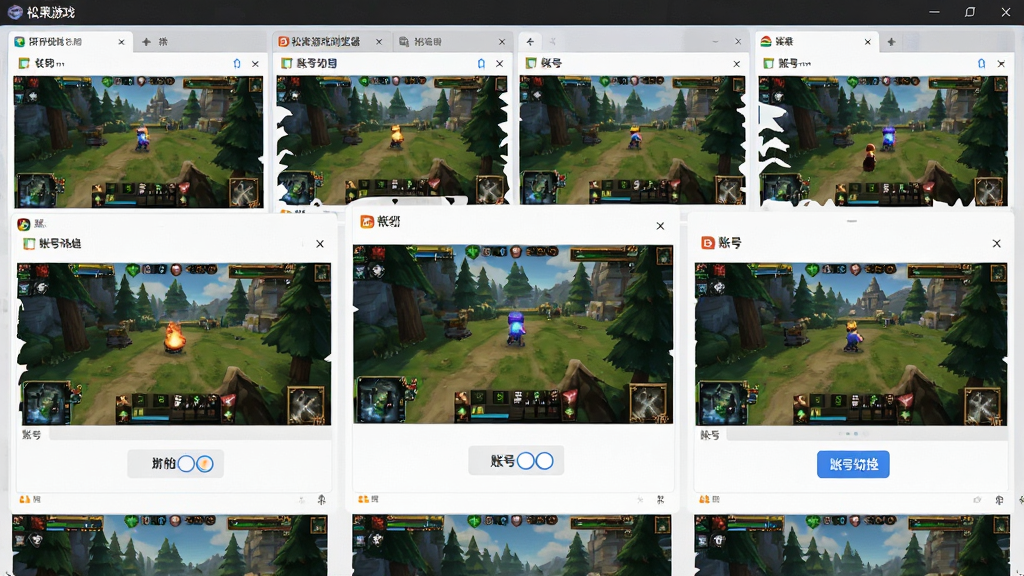Switch to the first browser tab with the green icon

tap(71, 42)
